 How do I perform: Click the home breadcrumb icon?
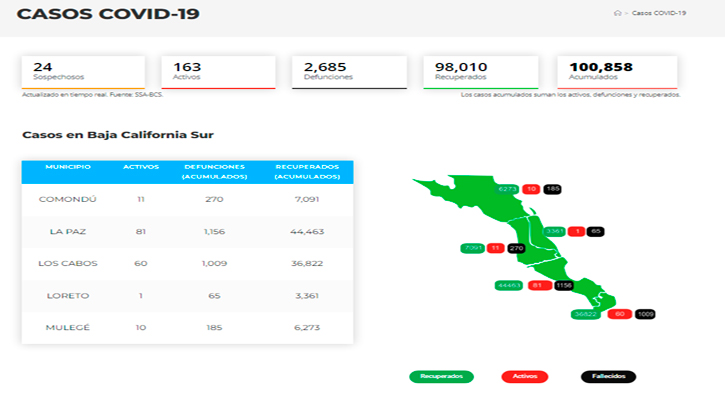(x=619, y=13)
